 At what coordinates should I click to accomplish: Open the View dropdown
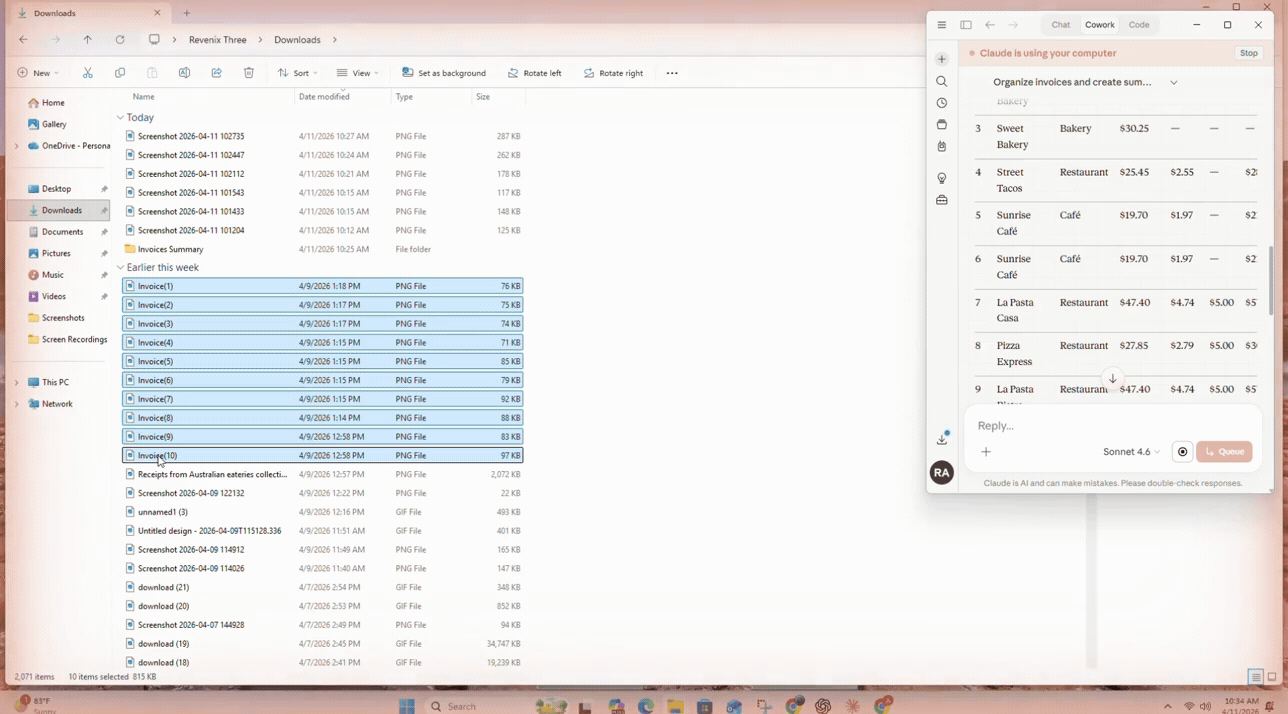[x=358, y=73]
